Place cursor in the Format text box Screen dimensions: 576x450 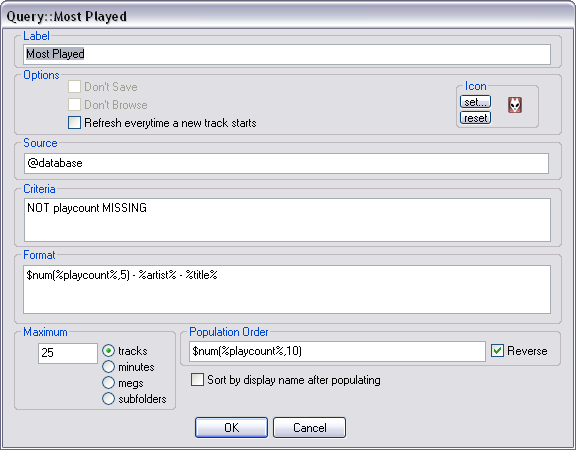287,289
